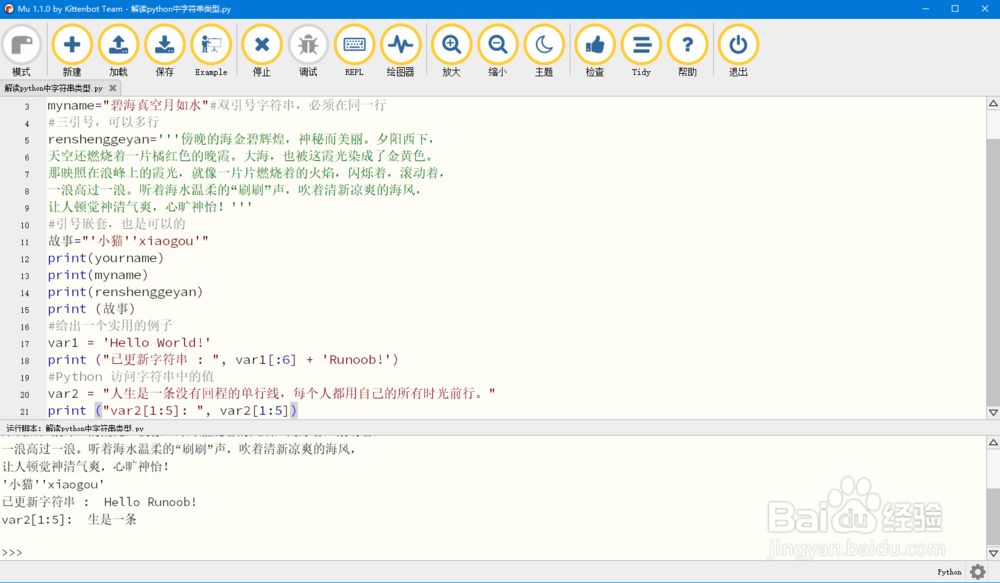Click output line 已更新字符串 : Hello Runoob!
1000x583 pixels.
point(99,502)
